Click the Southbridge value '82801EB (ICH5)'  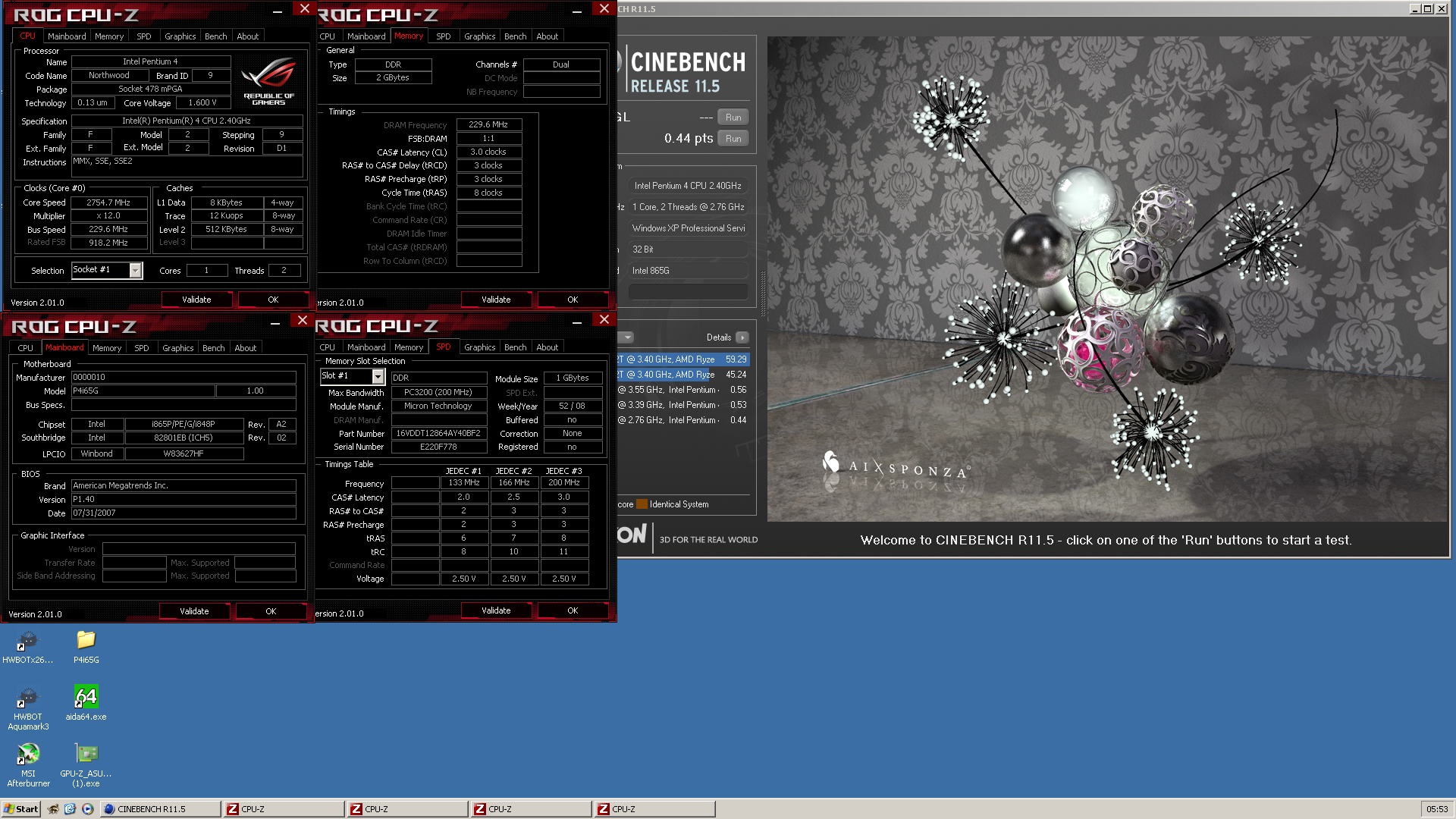pos(184,438)
